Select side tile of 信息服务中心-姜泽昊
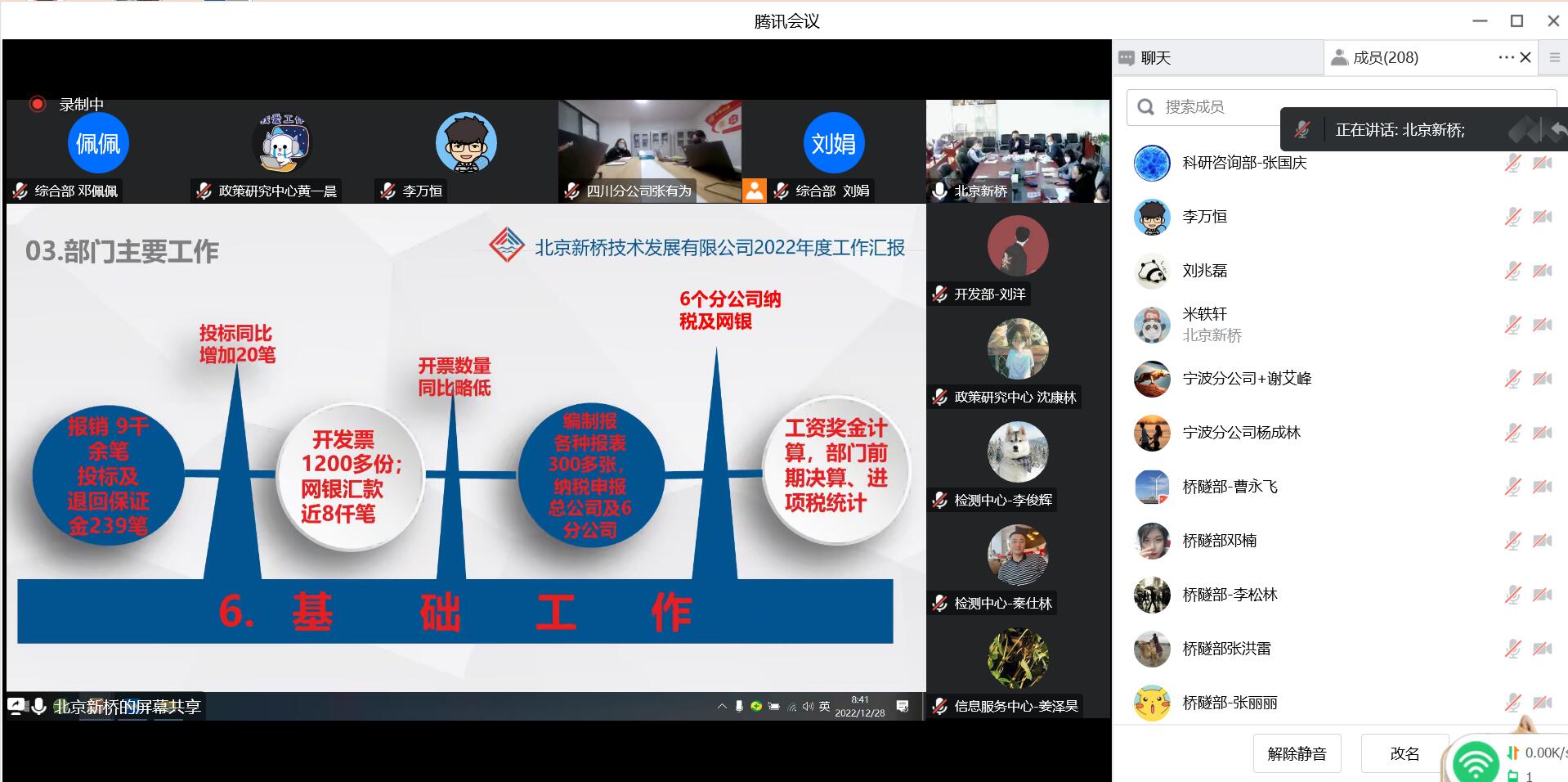 pyautogui.click(x=1018, y=667)
